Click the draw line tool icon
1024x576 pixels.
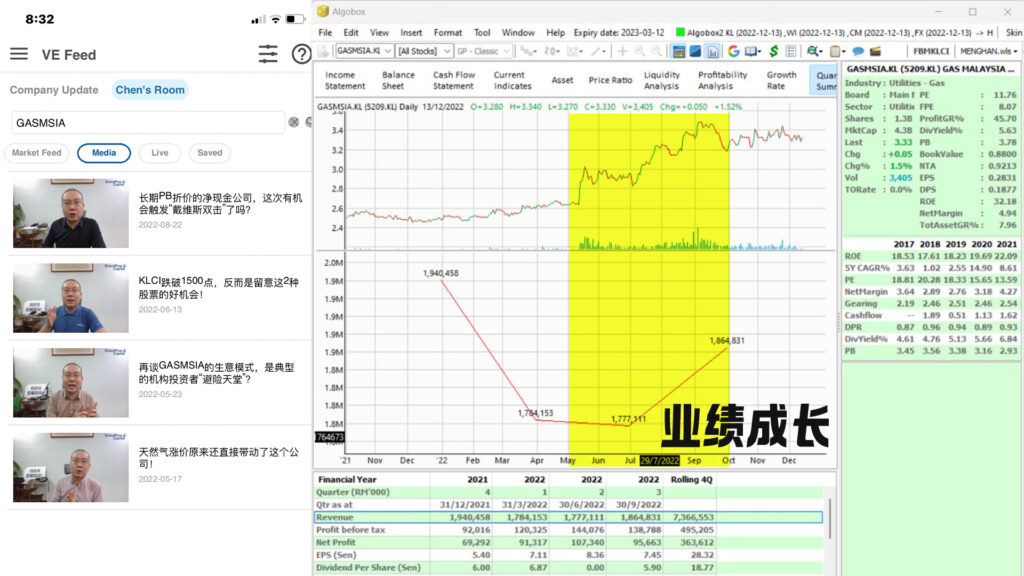tap(596, 51)
